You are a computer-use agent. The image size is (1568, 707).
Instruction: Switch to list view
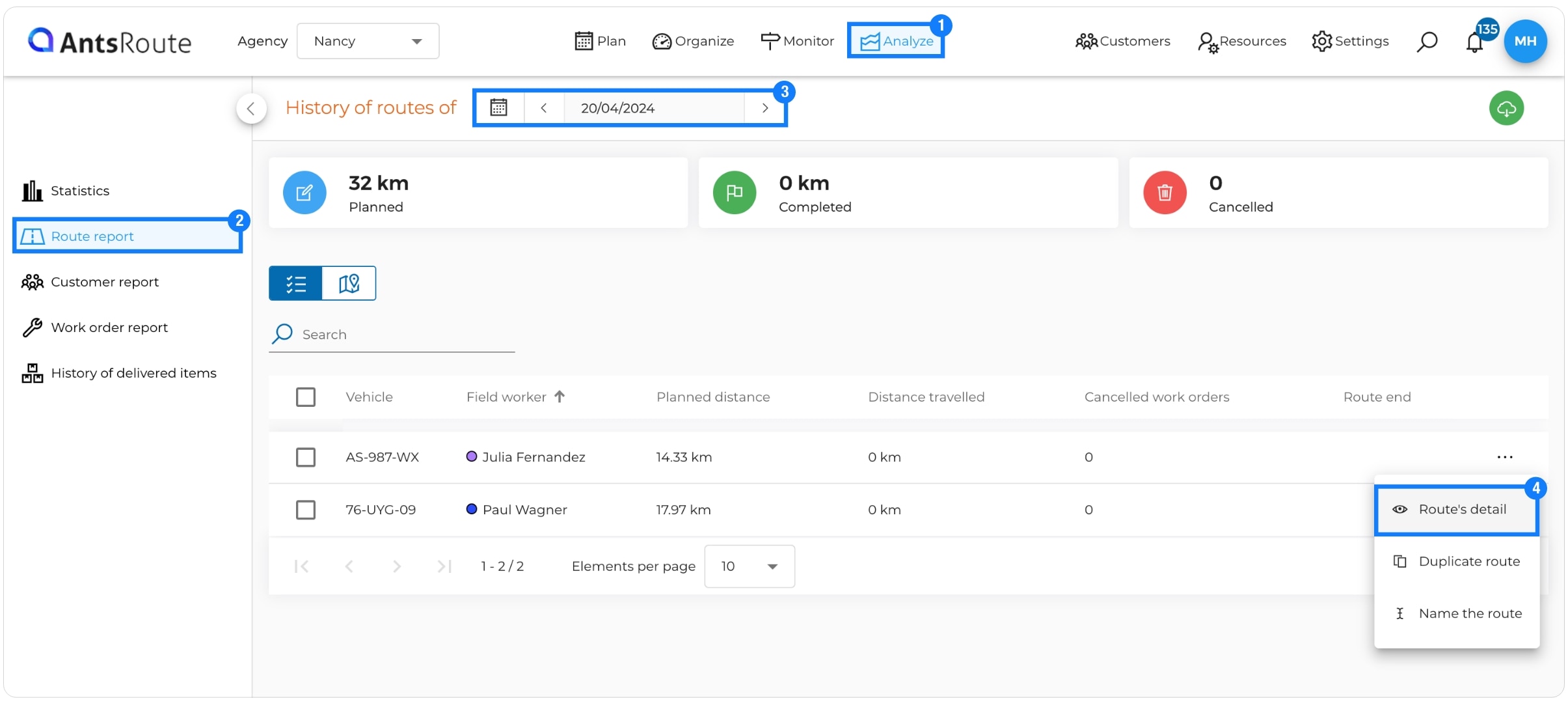[x=296, y=283]
